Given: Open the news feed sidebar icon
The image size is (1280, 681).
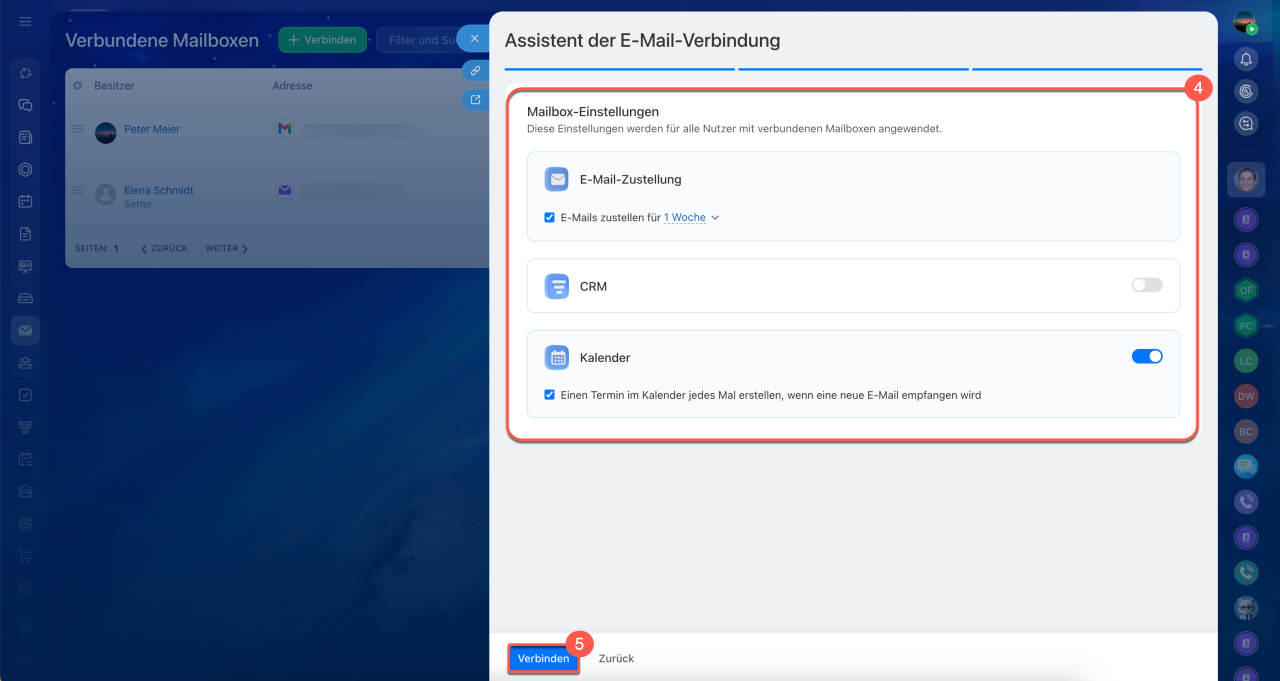Looking at the screenshot, I should coord(26,137).
